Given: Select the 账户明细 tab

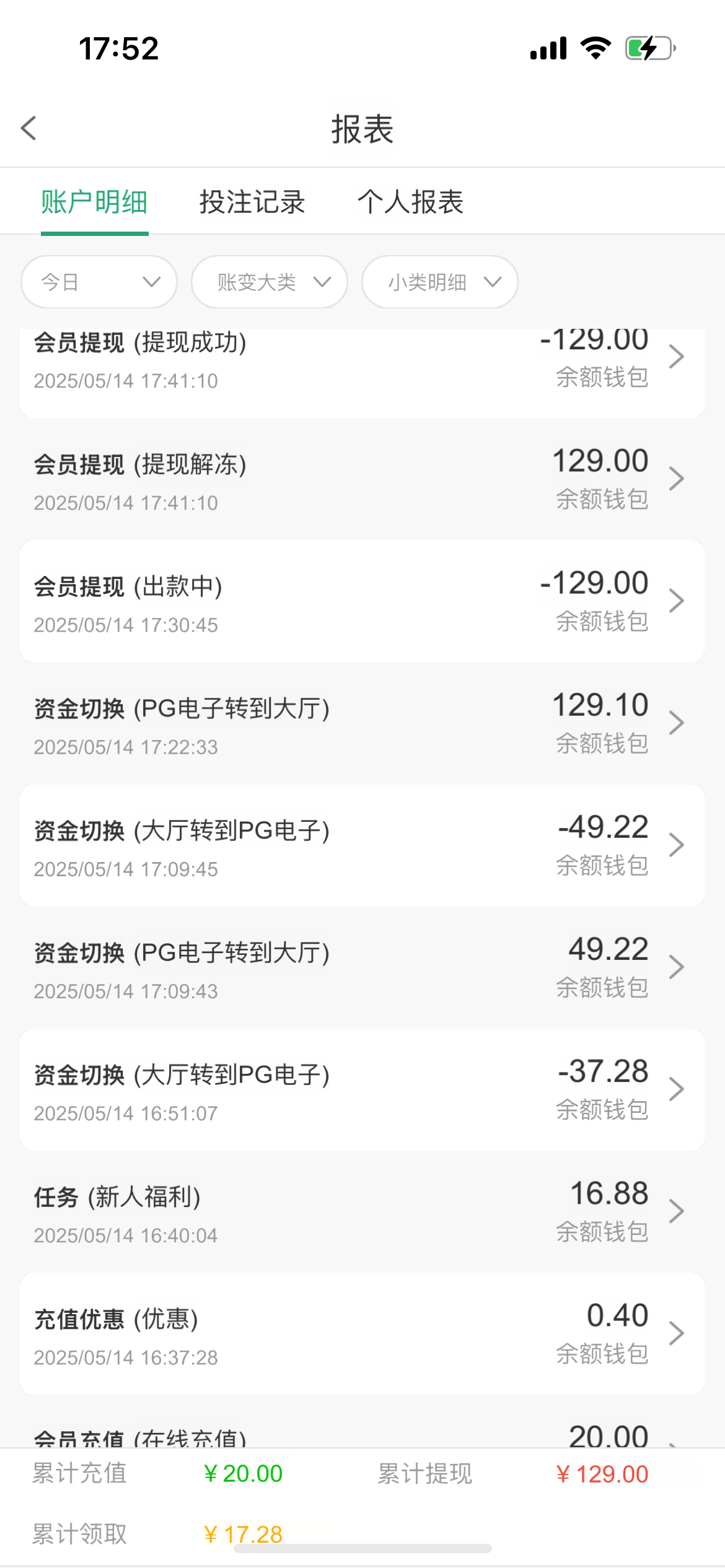Looking at the screenshot, I should (x=94, y=202).
